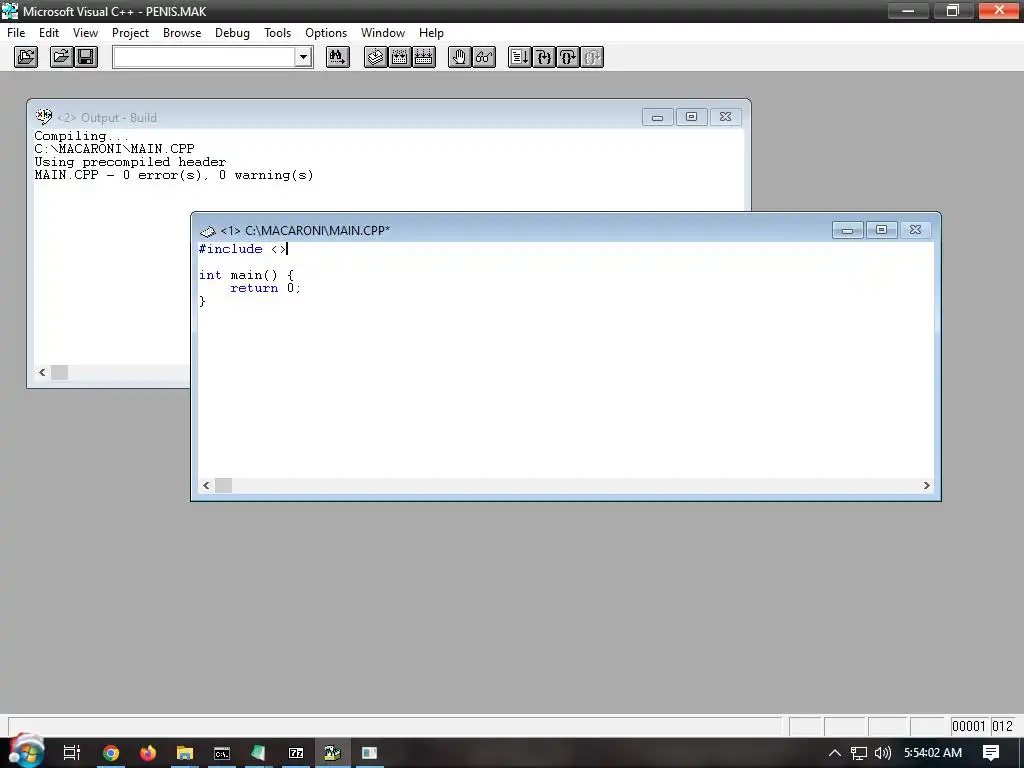Close the MAIN.CPP editor window
This screenshot has width=1024, height=768.
coord(915,230)
